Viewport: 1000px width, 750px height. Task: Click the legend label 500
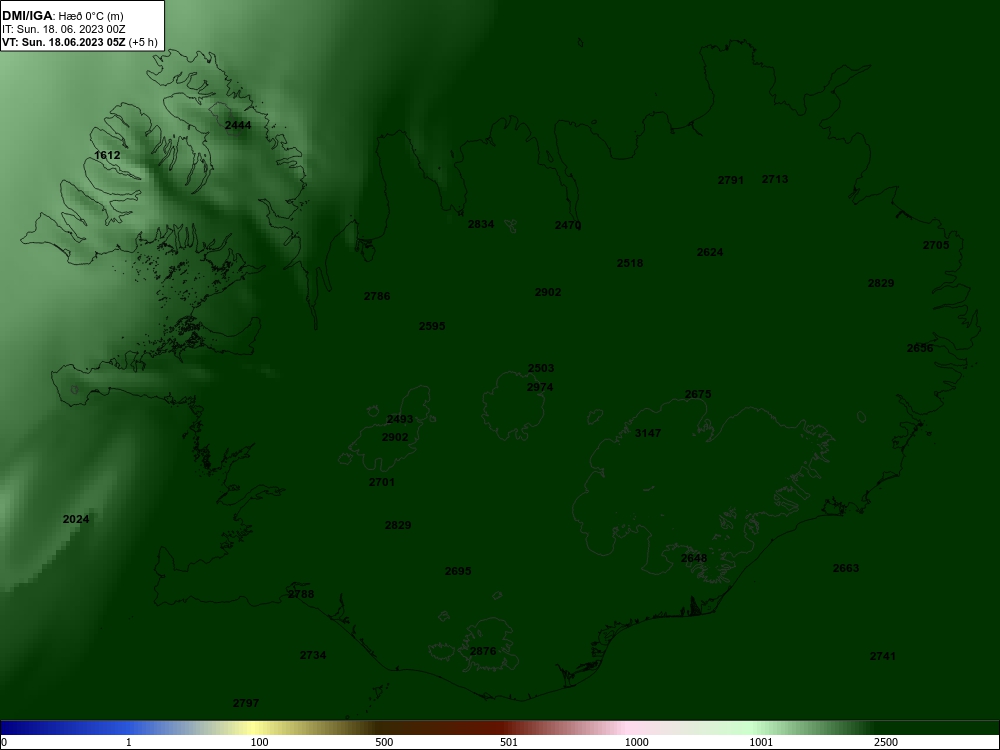385,742
